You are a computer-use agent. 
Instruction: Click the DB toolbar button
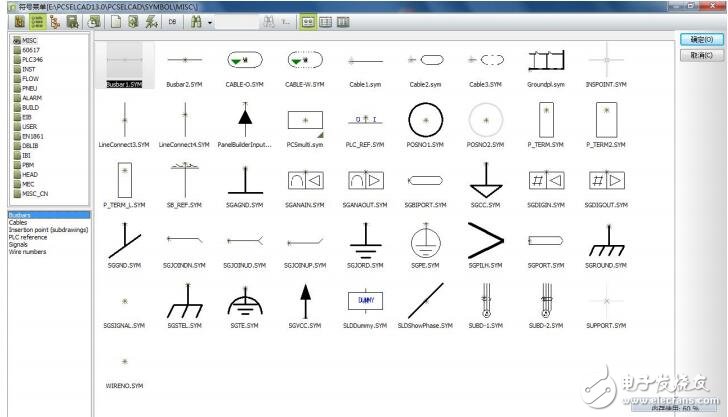tap(172, 20)
